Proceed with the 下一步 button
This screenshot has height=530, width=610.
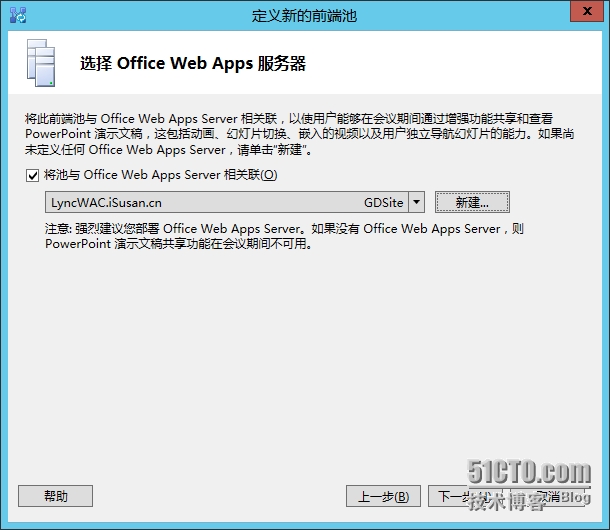pos(465,496)
